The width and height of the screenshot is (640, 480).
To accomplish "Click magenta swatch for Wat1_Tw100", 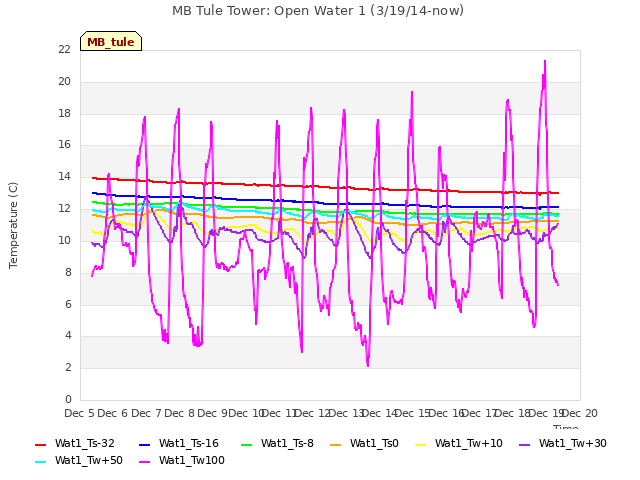I will pyautogui.click(x=144, y=462).
